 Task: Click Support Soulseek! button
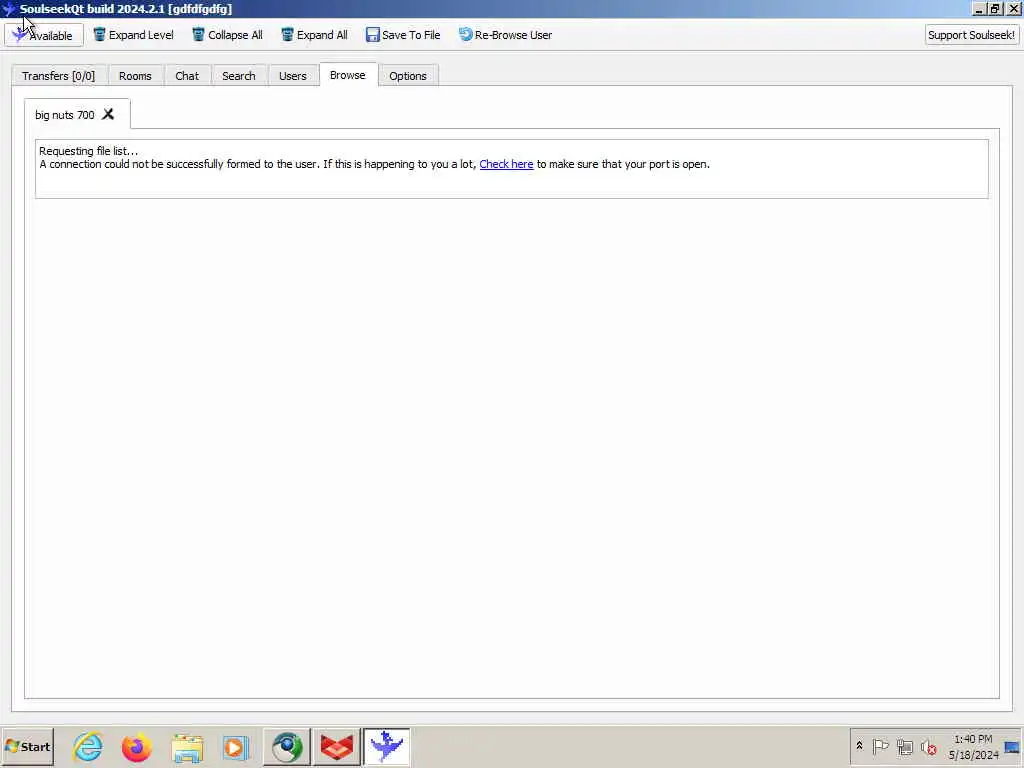[x=971, y=35]
